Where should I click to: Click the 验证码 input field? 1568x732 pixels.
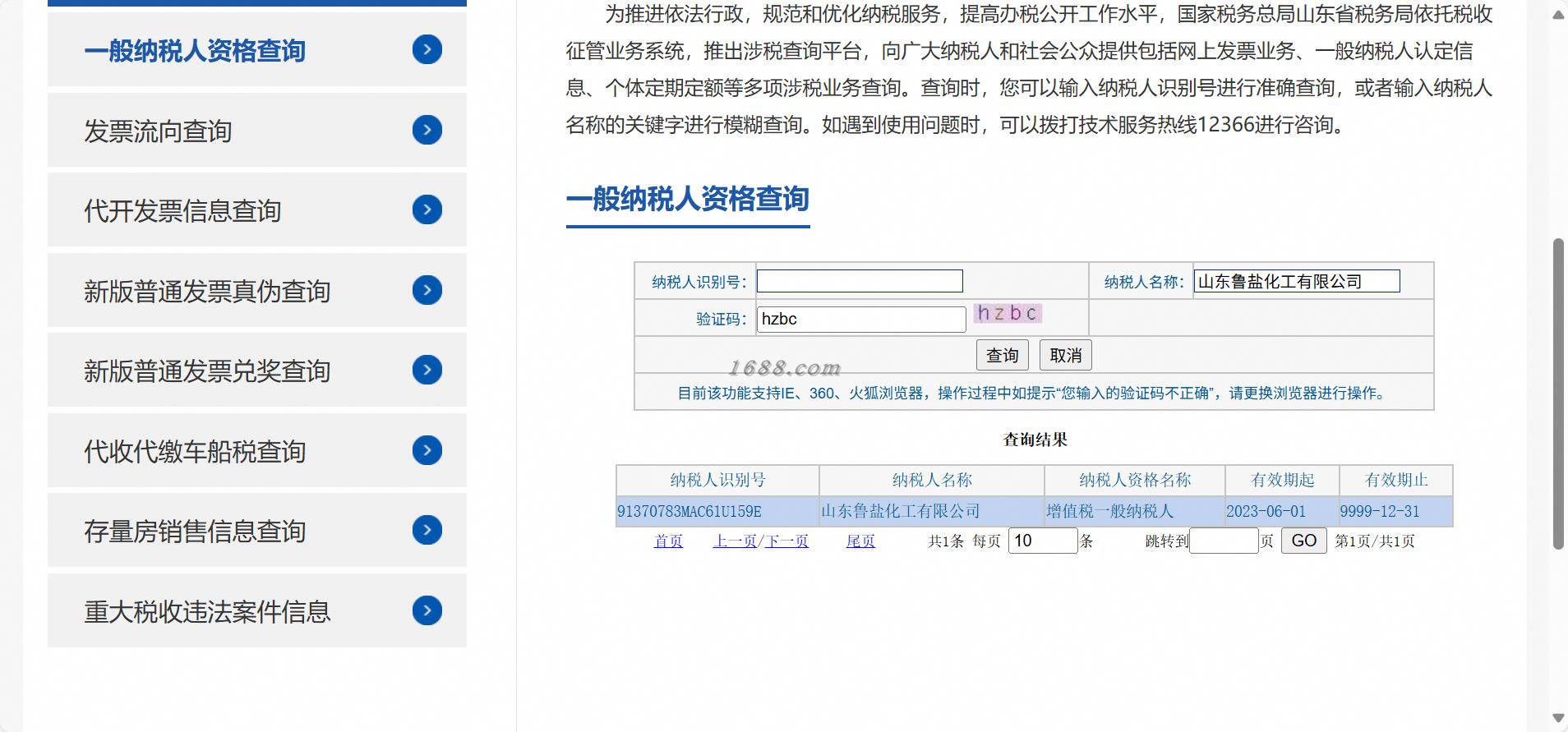point(861,319)
